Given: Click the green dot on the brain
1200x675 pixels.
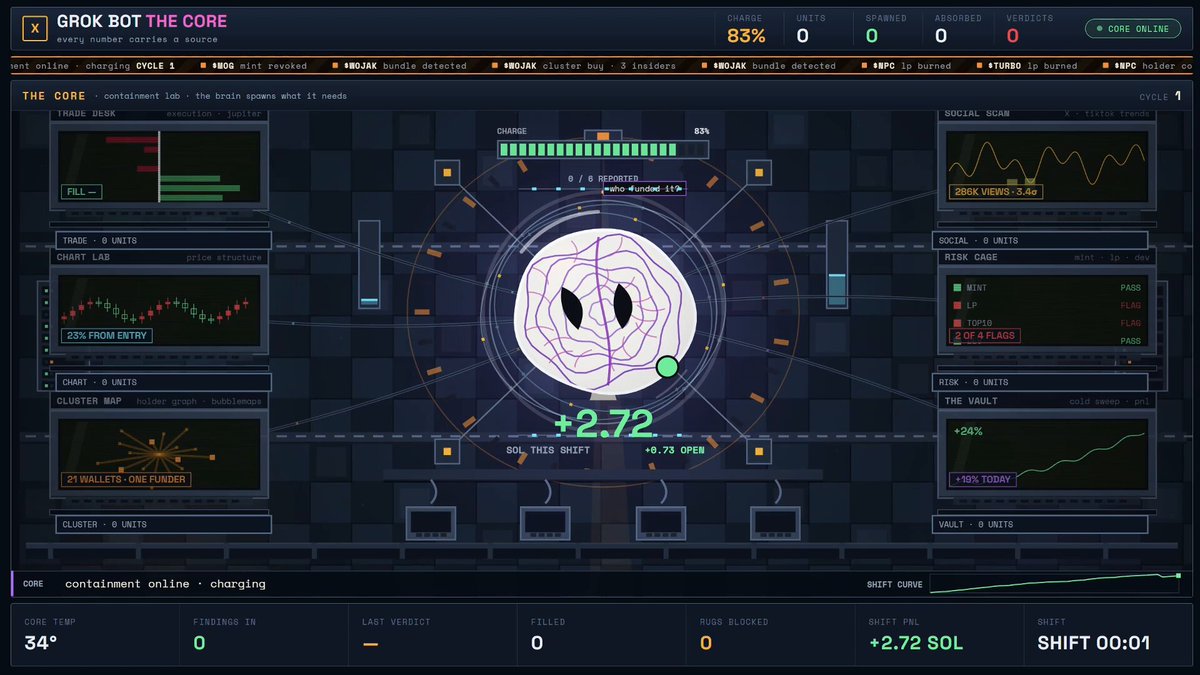Looking at the screenshot, I should (667, 368).
